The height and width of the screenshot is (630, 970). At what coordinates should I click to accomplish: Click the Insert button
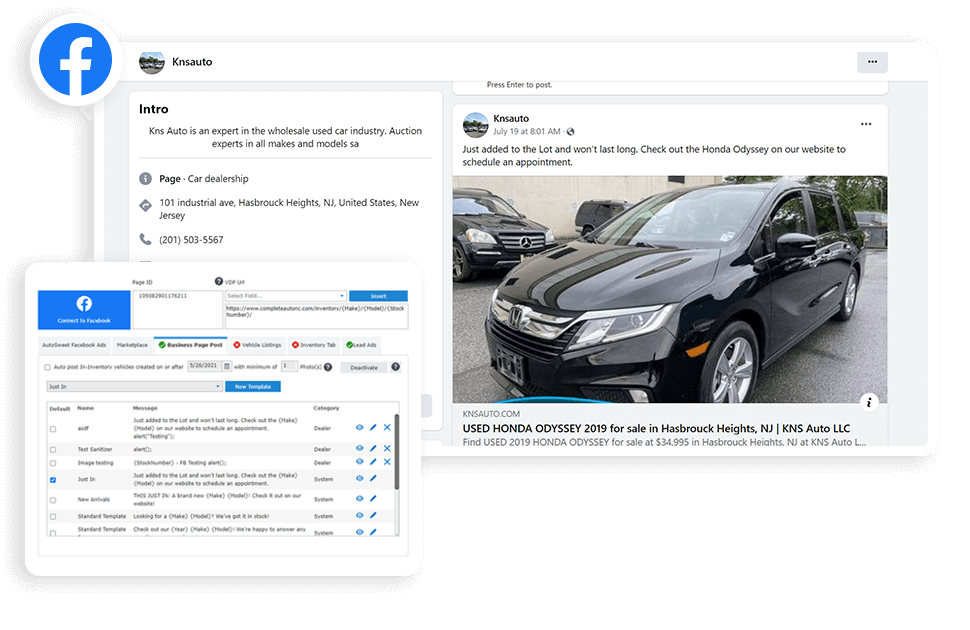click(379, 296)
